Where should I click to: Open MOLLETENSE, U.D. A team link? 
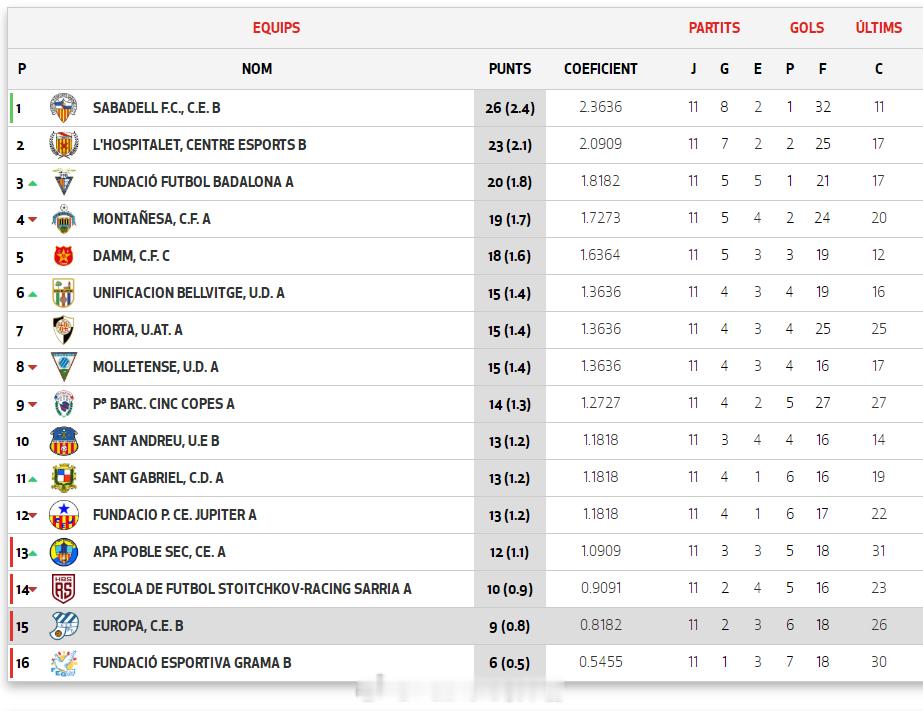pyautogui.click(x=155, y=367)
